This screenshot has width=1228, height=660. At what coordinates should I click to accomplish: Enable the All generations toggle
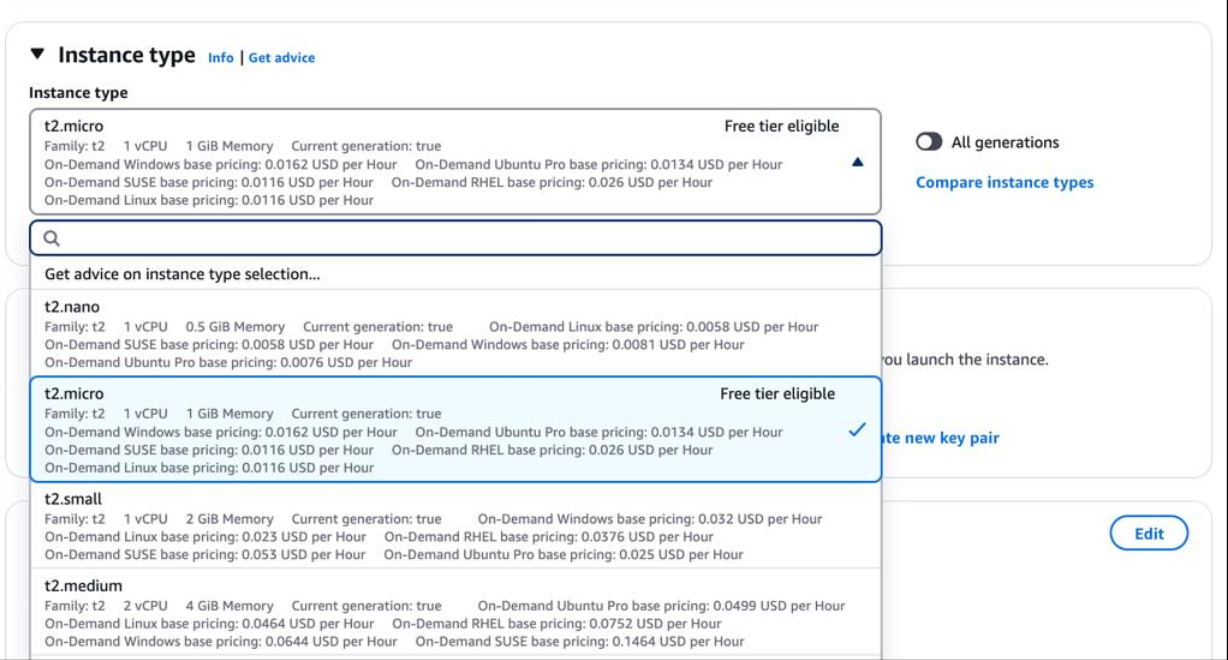pyautogui.click(x=929, y=142)
